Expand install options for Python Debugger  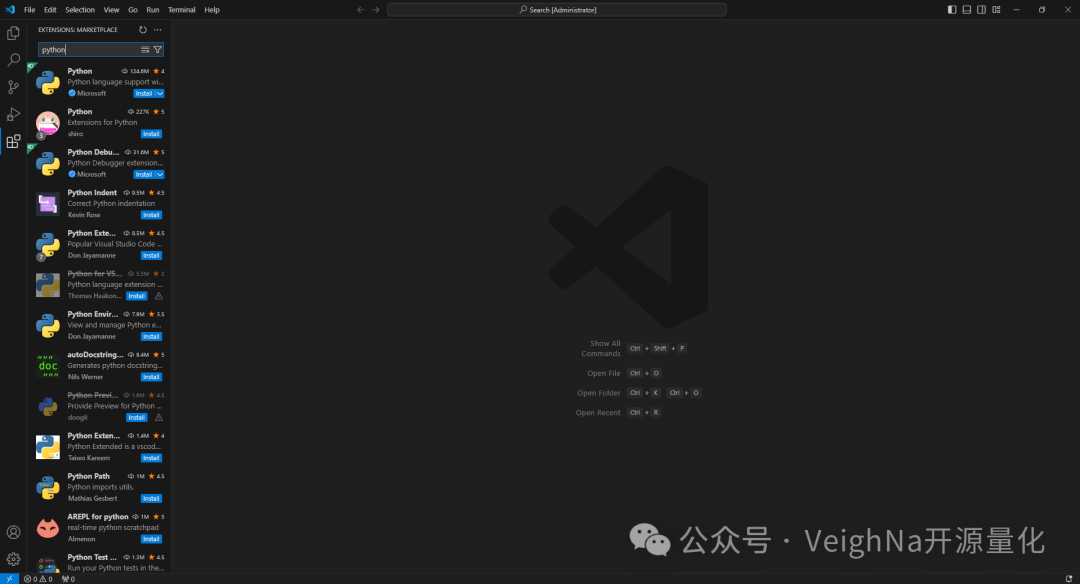coord(160,174)
